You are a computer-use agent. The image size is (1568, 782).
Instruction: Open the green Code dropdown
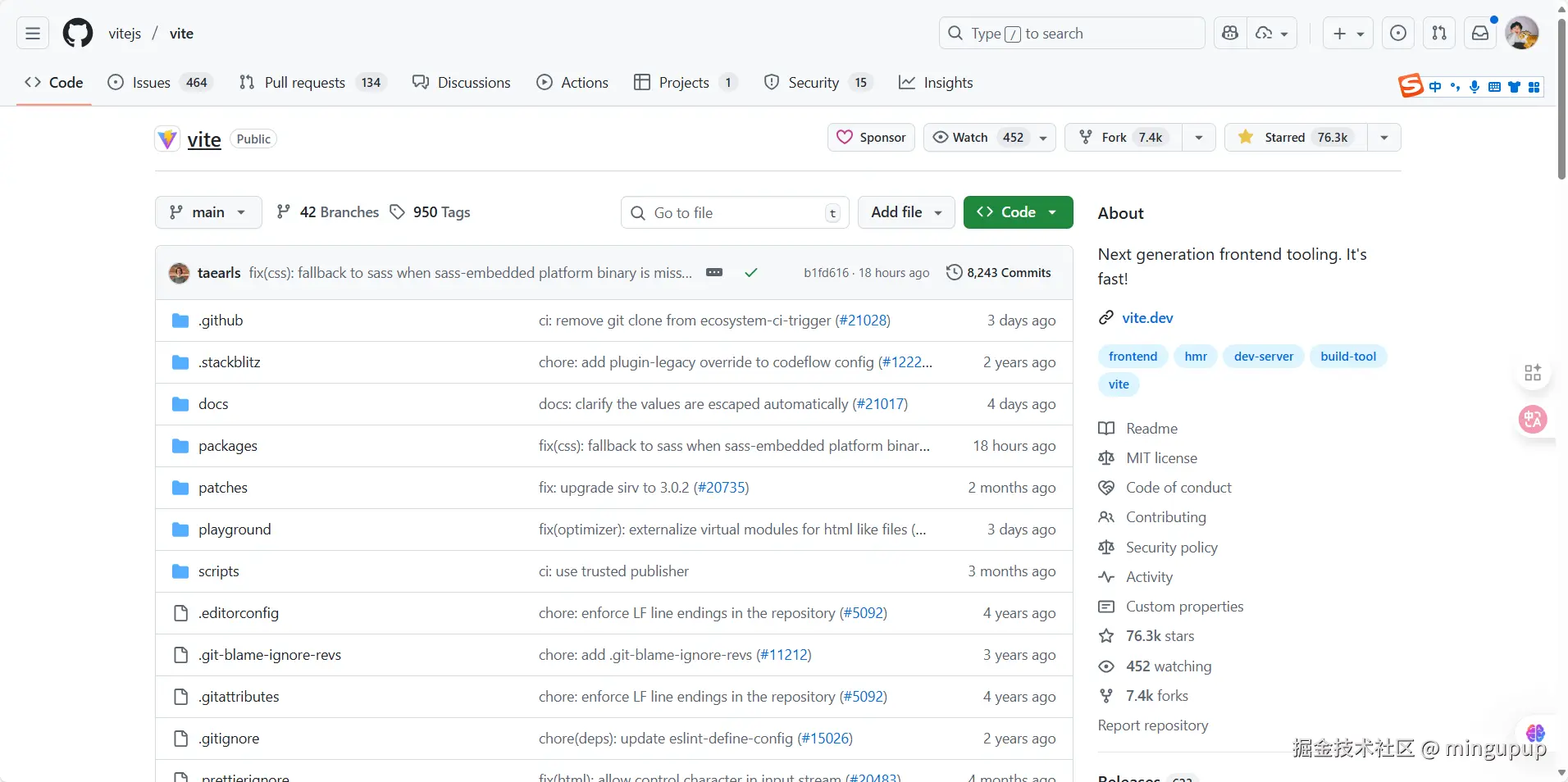click(1018, 212)
